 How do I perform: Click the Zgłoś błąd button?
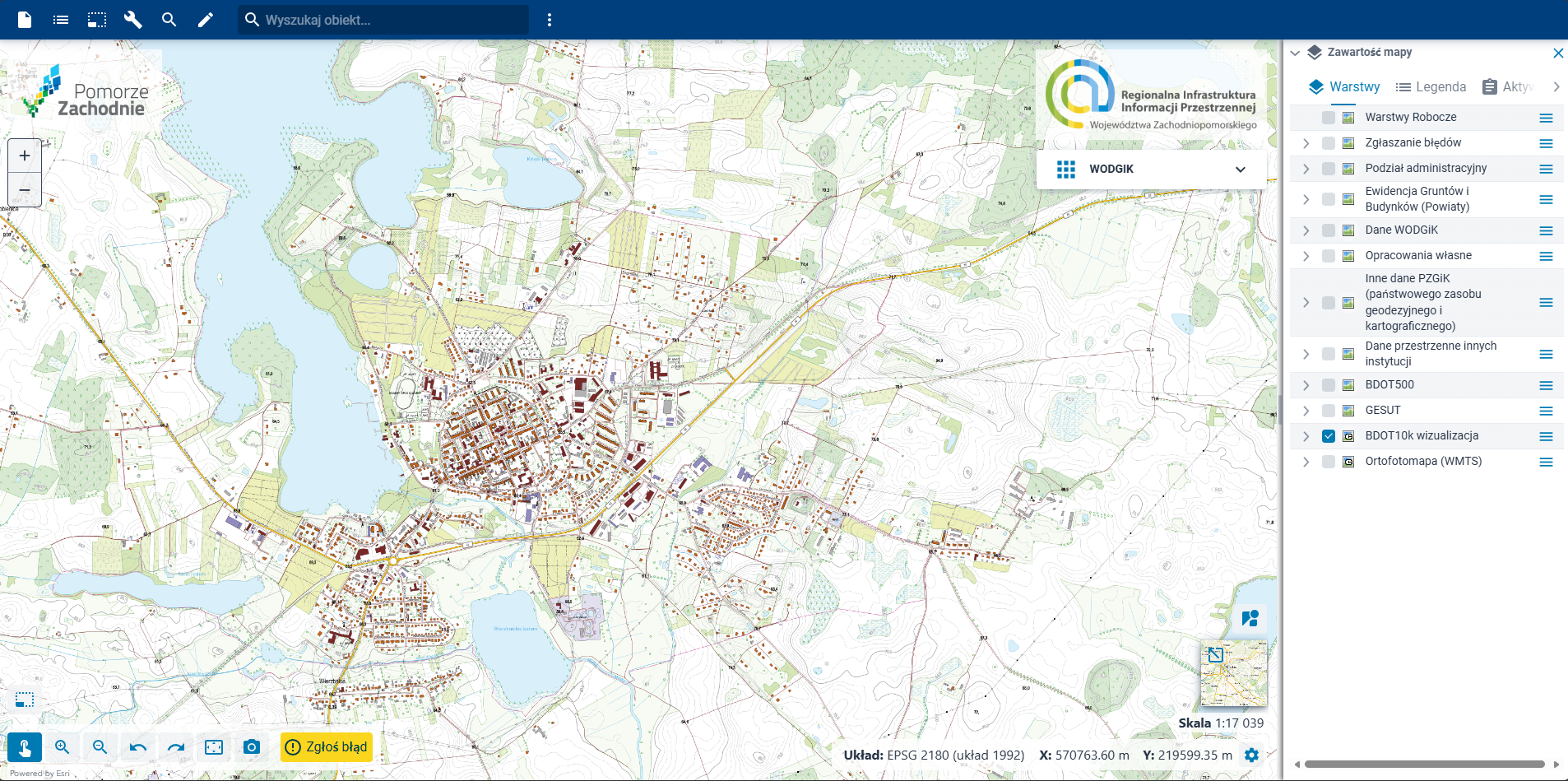[327, 747]
